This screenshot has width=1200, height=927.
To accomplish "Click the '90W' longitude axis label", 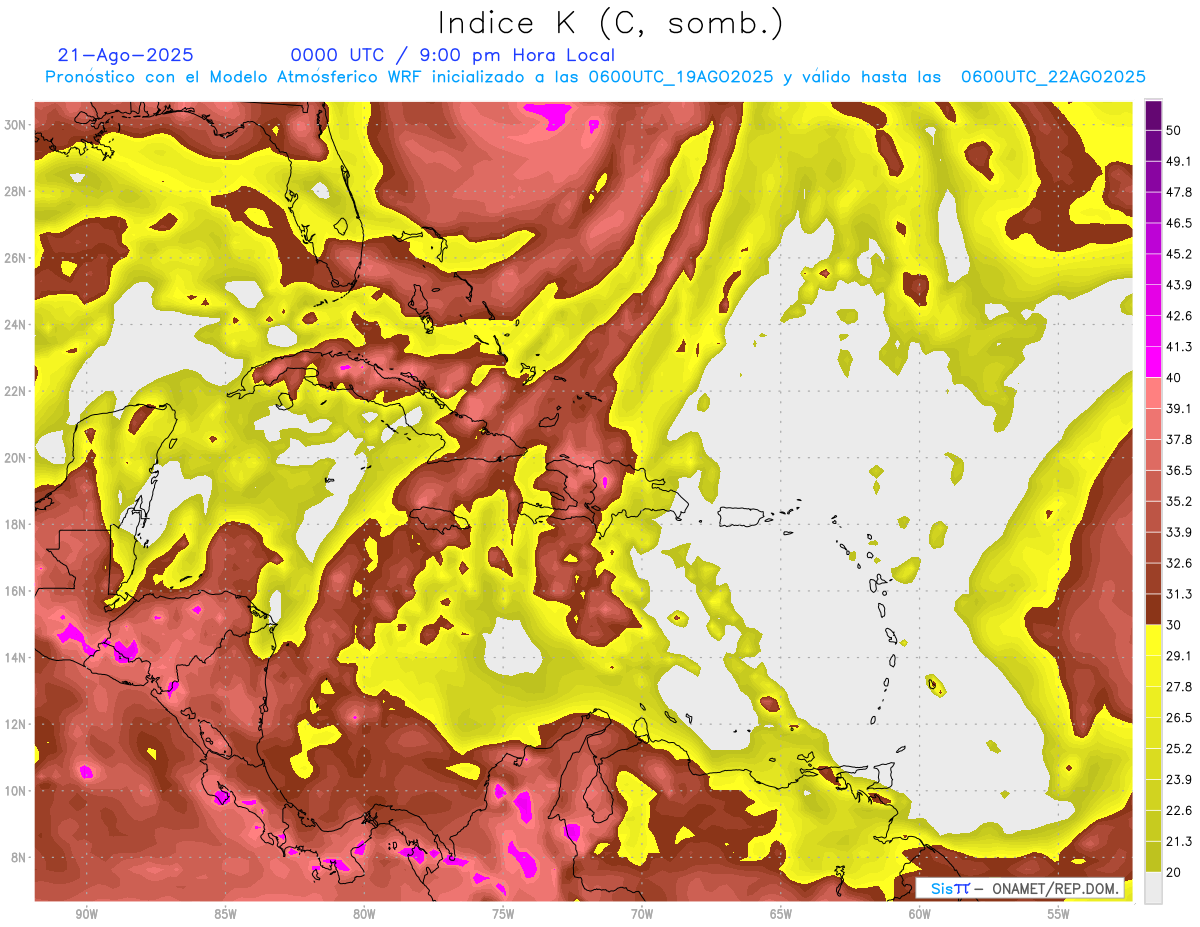I will [x=86, y=915].
